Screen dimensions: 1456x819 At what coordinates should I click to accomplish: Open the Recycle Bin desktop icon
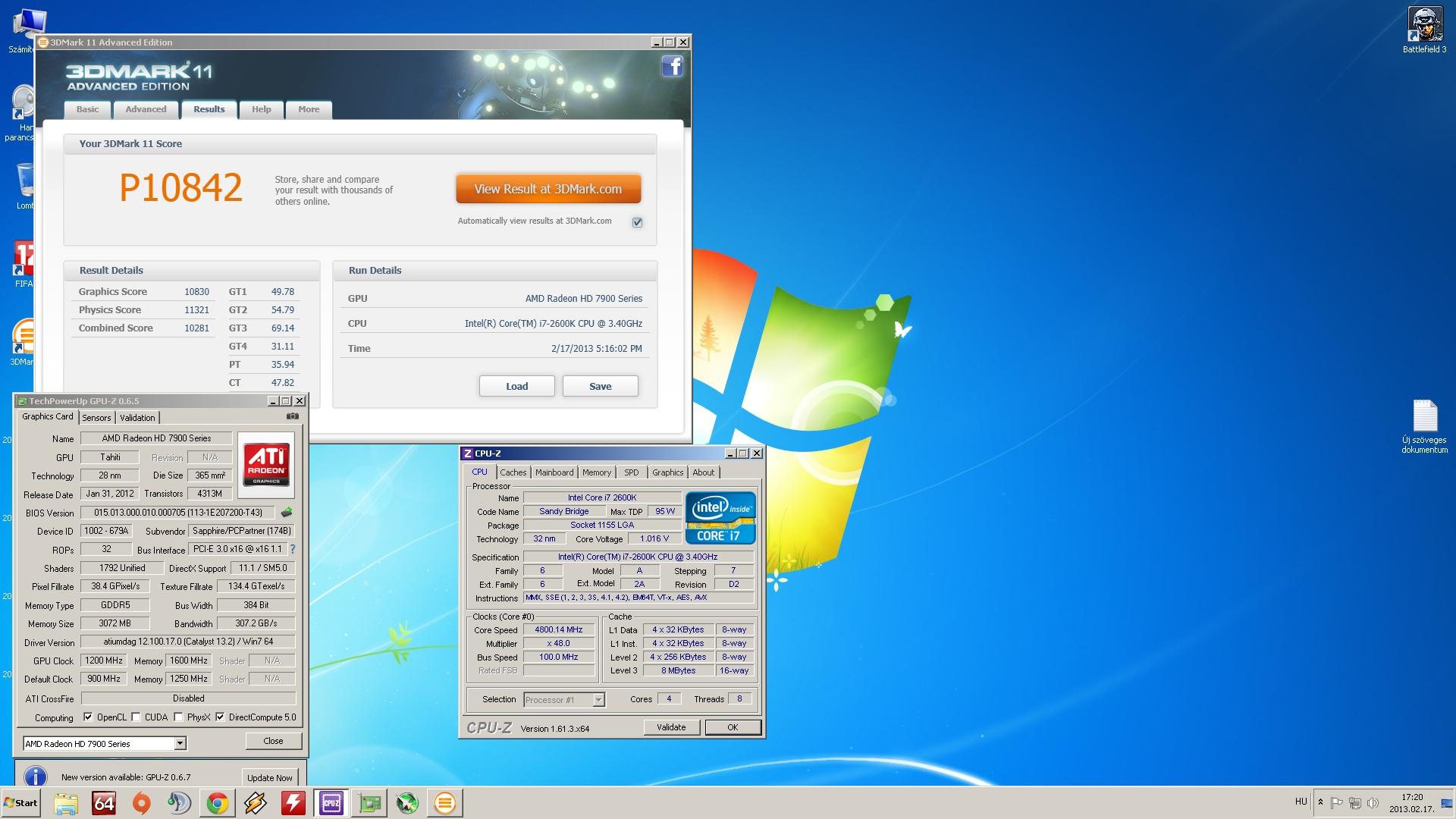coord(25,186)
